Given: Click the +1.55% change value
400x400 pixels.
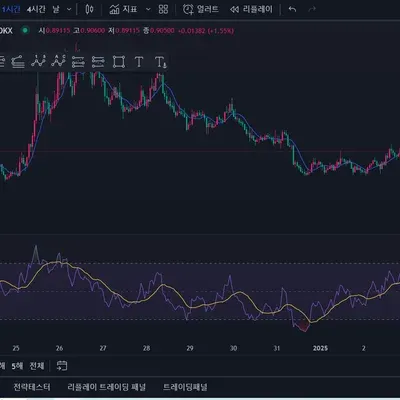Looking at the screenshot, I should coord(221,31).
